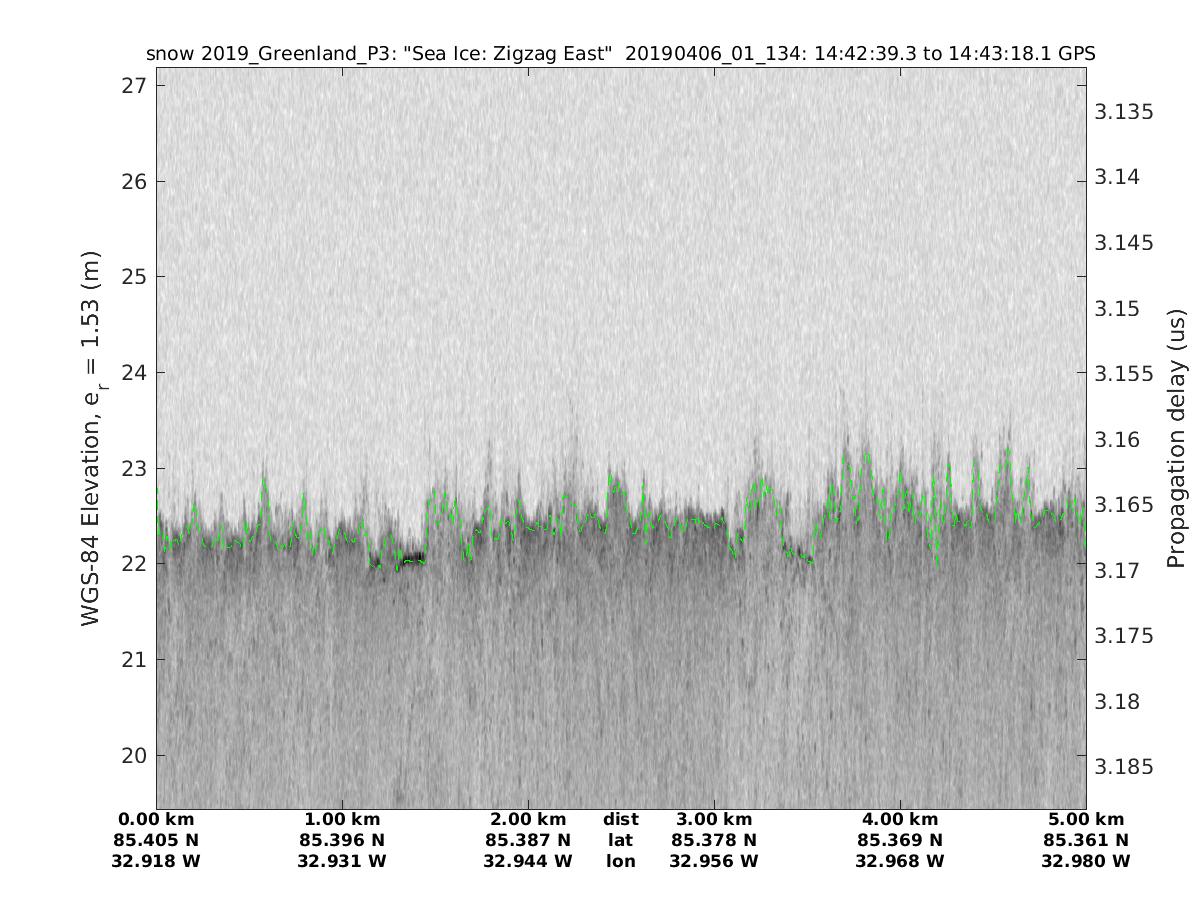Image resolution: width=1200 pixels, height=900 pixels.
Task: Select the 2.00 km distance label
Action: point(528,819)
